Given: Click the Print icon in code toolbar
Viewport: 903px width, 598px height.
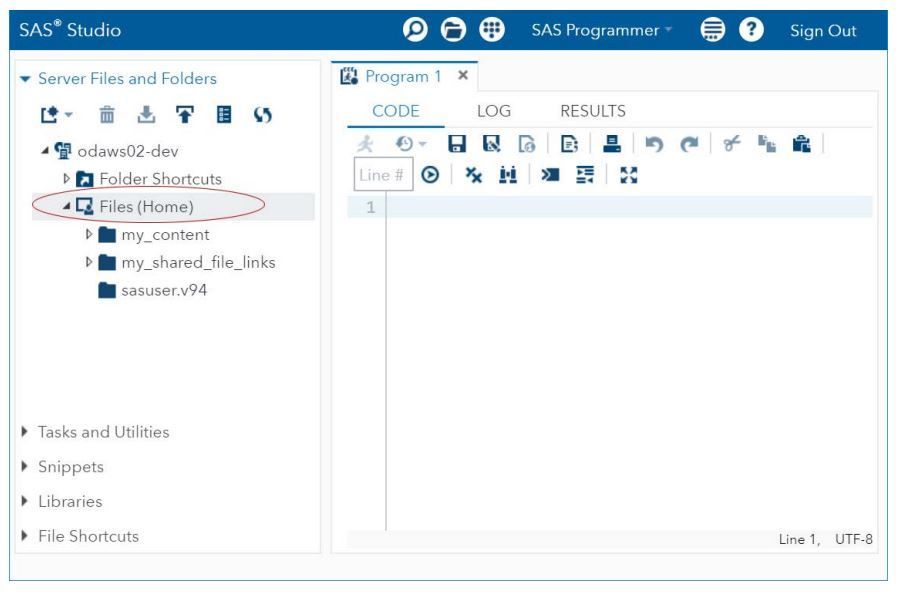Looking at the screenshot, I should point(612,143).
